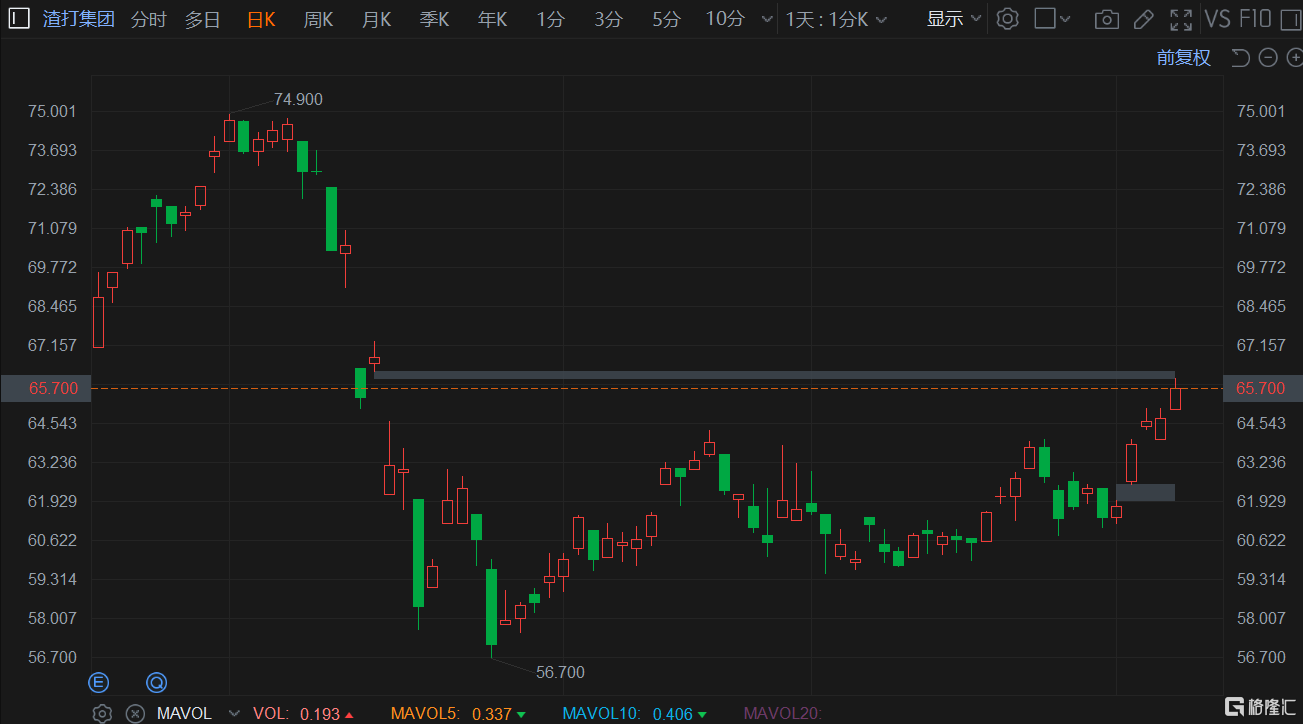Click the 74.900 high price label
Image resolution: width=1303 pixels, height=724 pixels.
(298, 99)
